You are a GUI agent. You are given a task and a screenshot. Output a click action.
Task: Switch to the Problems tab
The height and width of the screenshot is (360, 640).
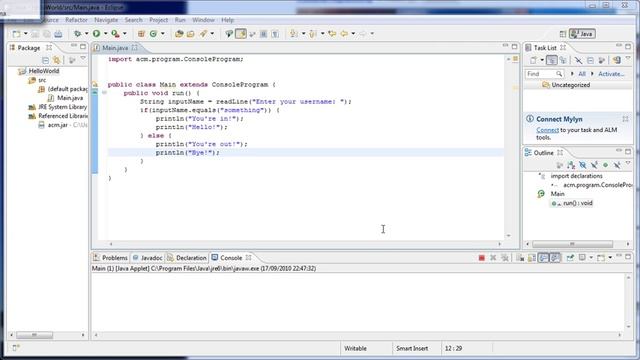[x=110, y=258]
